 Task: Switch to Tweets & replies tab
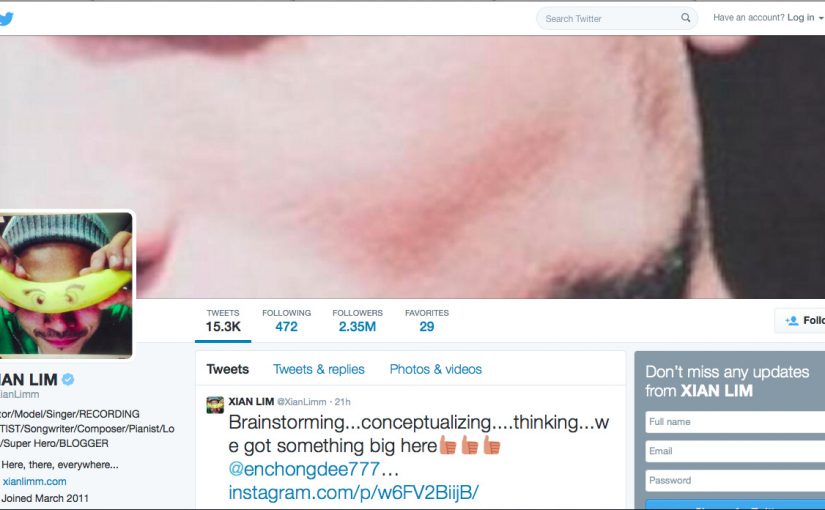point(319,369)
